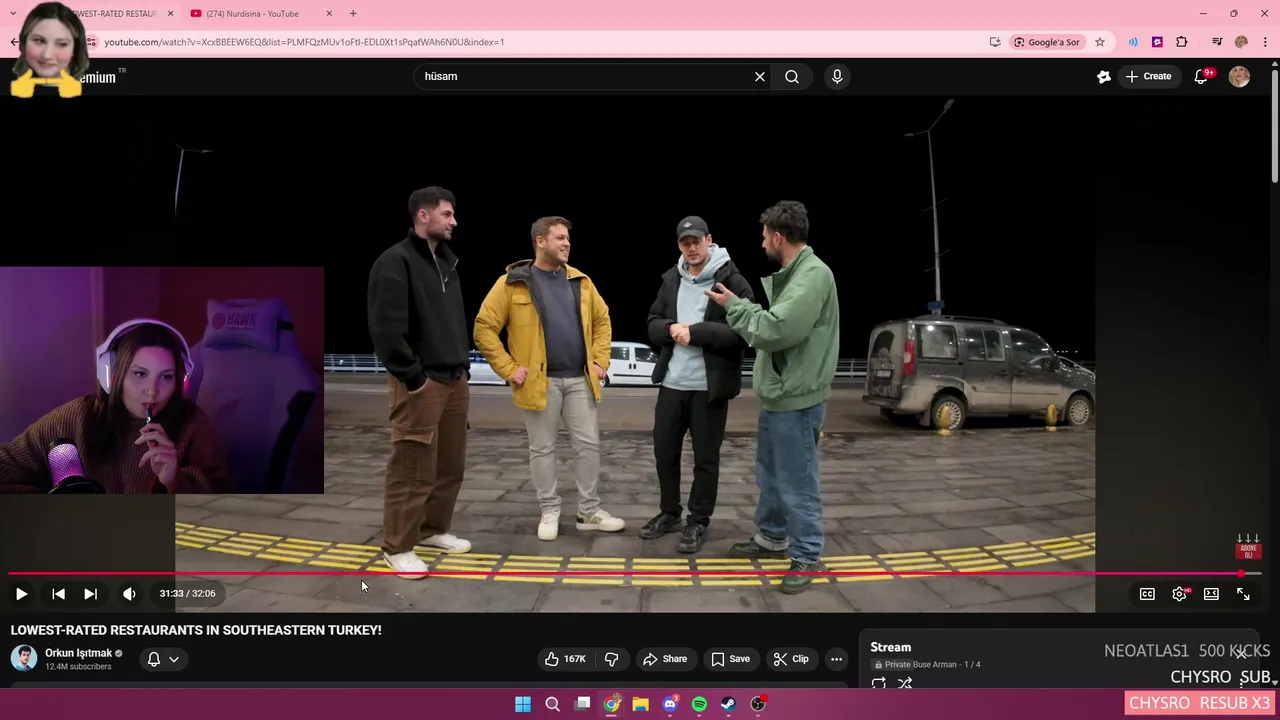Click the 31:33 / 32:06 time display
Screen dimensions: 1280x720
point(187,594)
